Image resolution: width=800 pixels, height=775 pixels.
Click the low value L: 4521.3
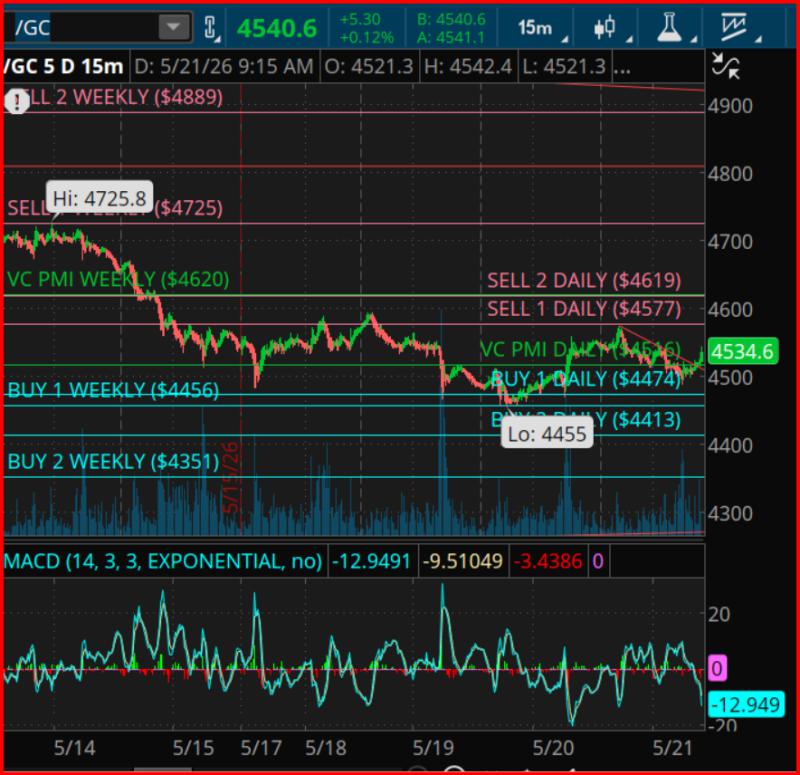pyautogui.click(x=564, y=66)
